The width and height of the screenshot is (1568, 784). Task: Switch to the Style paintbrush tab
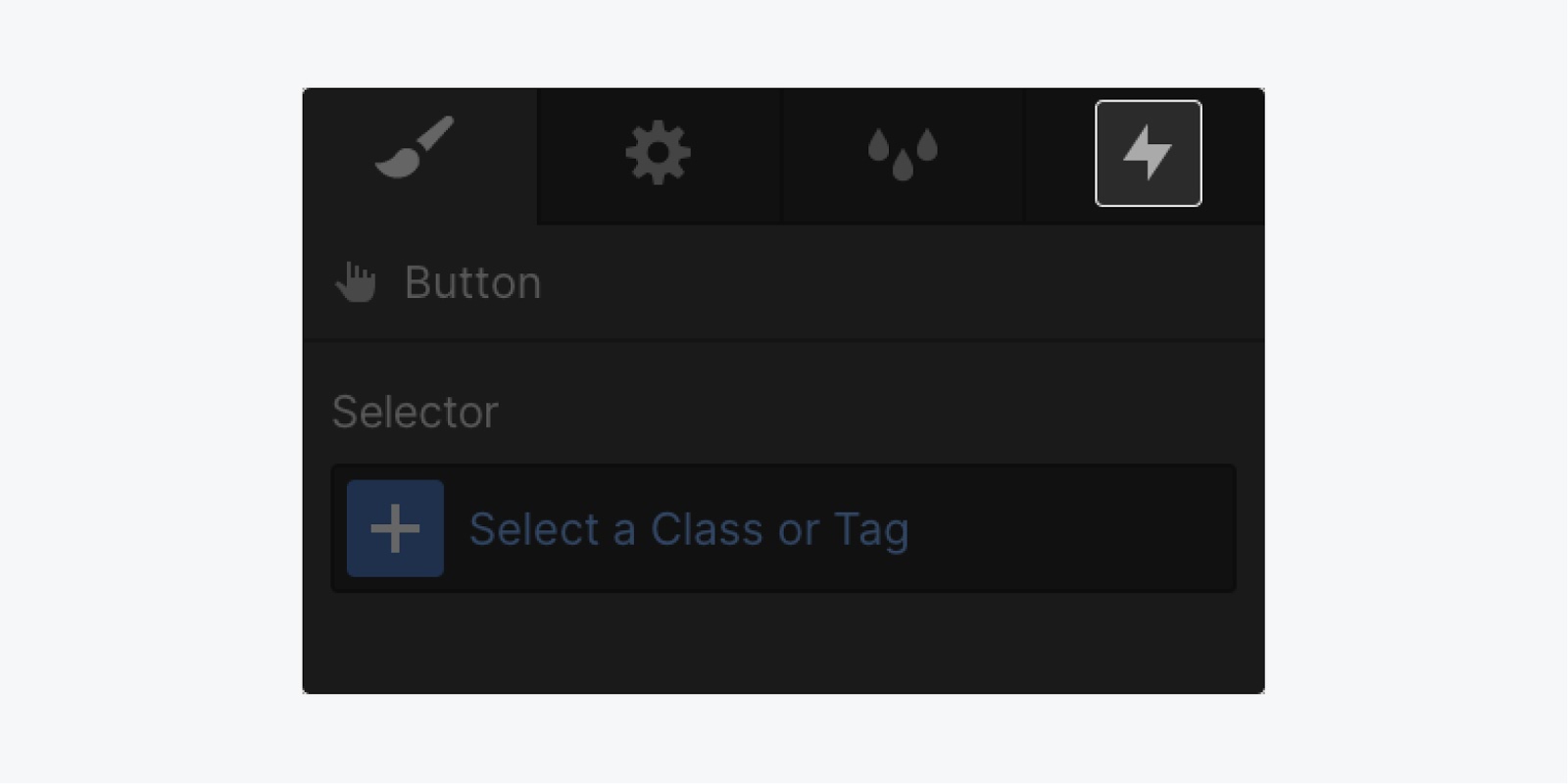(419, 156)
